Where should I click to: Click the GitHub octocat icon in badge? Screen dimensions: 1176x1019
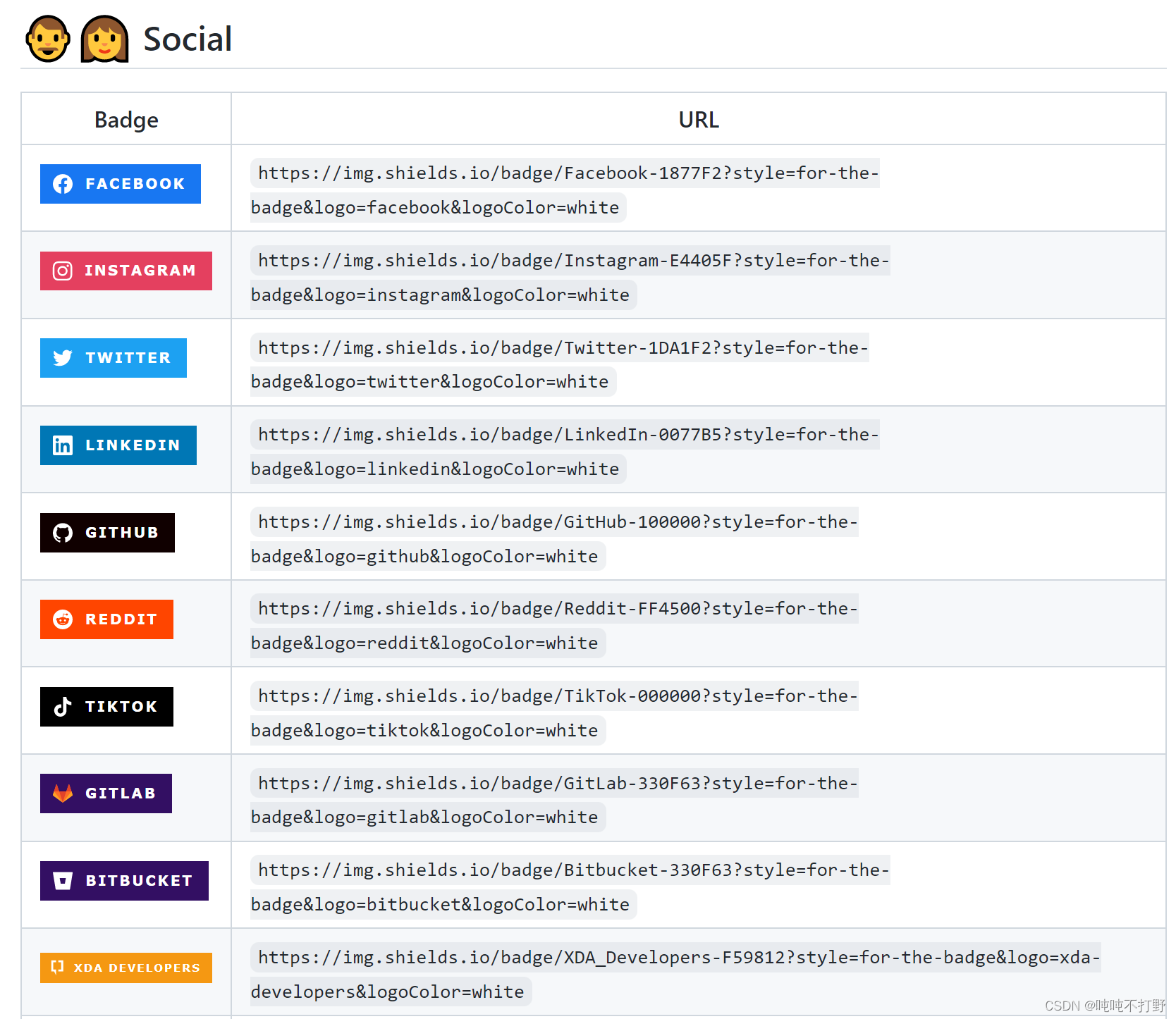point(63,533)
